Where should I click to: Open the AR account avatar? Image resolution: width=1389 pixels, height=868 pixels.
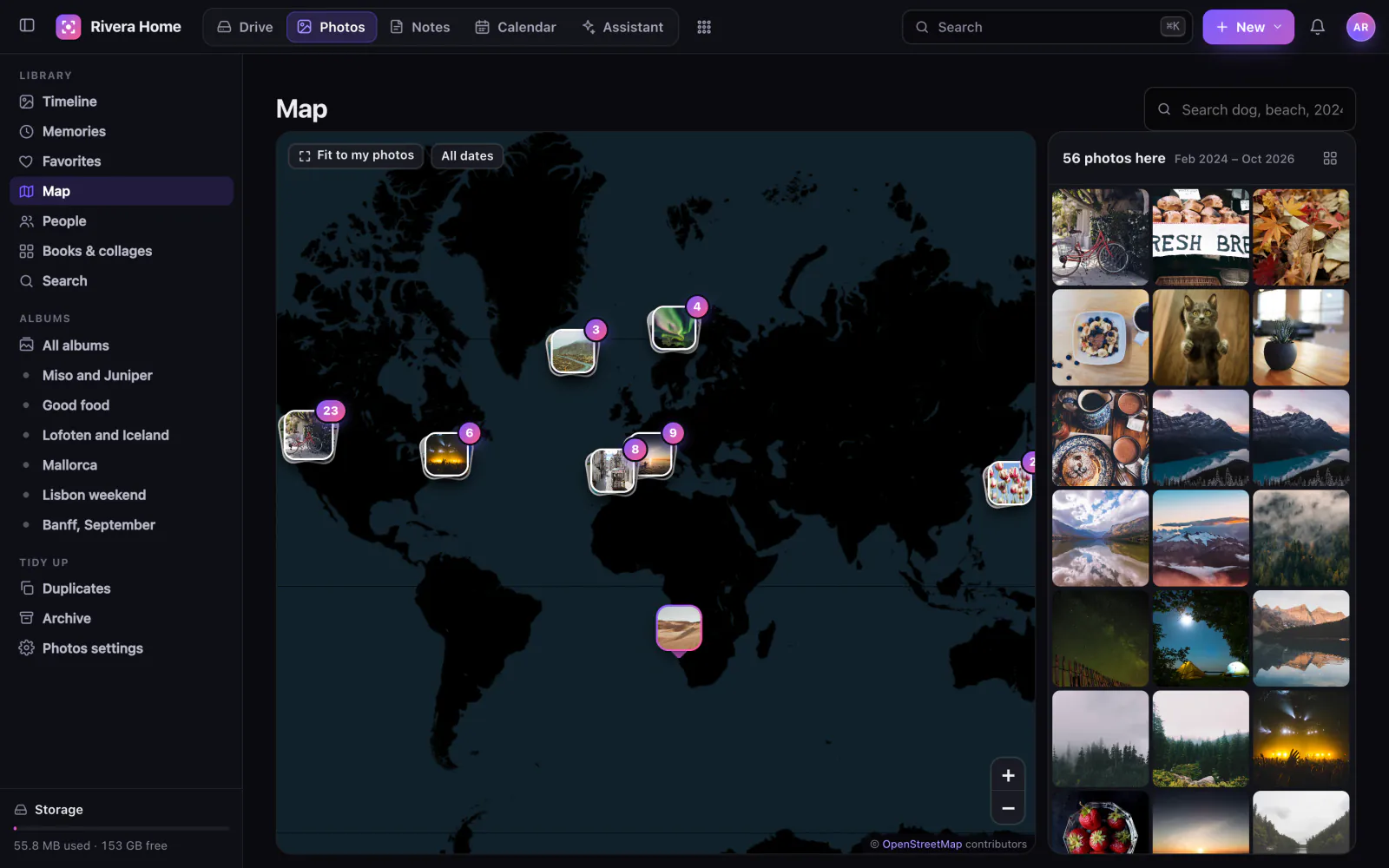pyautogui.click(x=1360, y=27)
